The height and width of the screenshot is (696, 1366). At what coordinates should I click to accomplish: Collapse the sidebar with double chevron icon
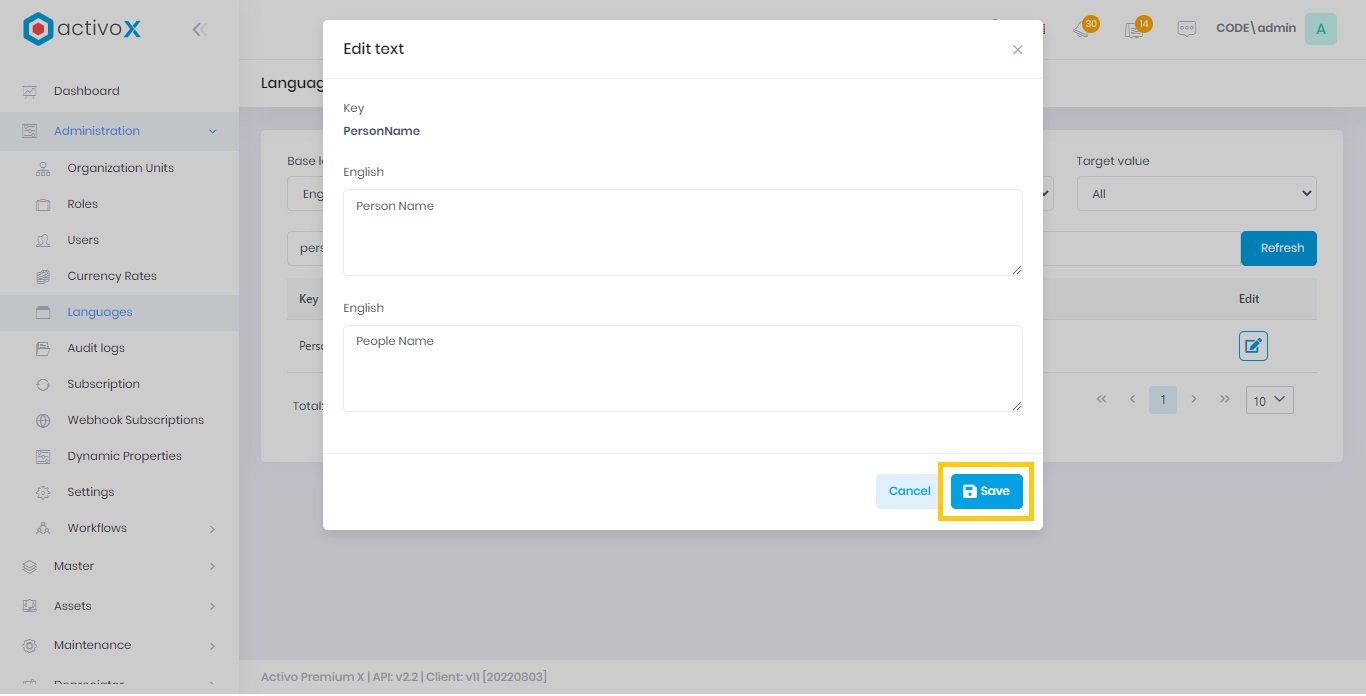[x=199, y=30]
